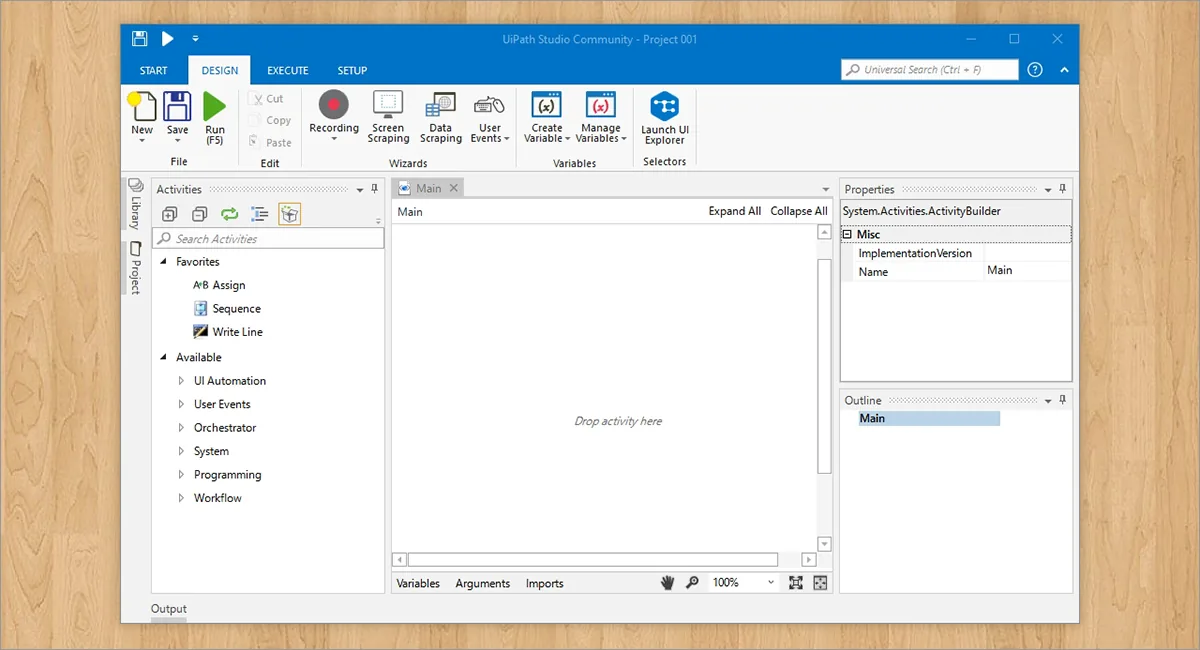Click the New file icon
The width and height of the screenshot is (1200, 650).
tap(142, 106)
